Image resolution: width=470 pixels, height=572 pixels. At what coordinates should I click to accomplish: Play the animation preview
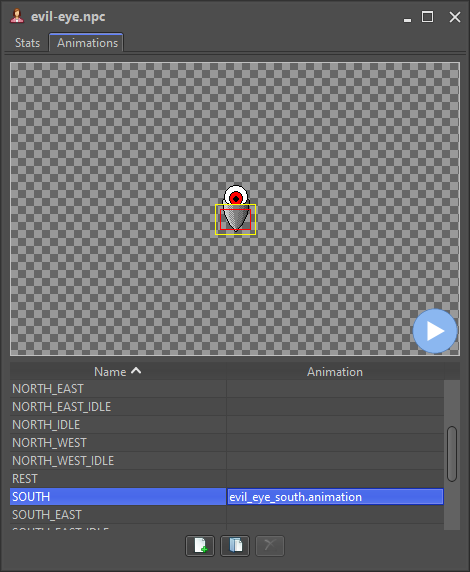(x=435, y=331)
